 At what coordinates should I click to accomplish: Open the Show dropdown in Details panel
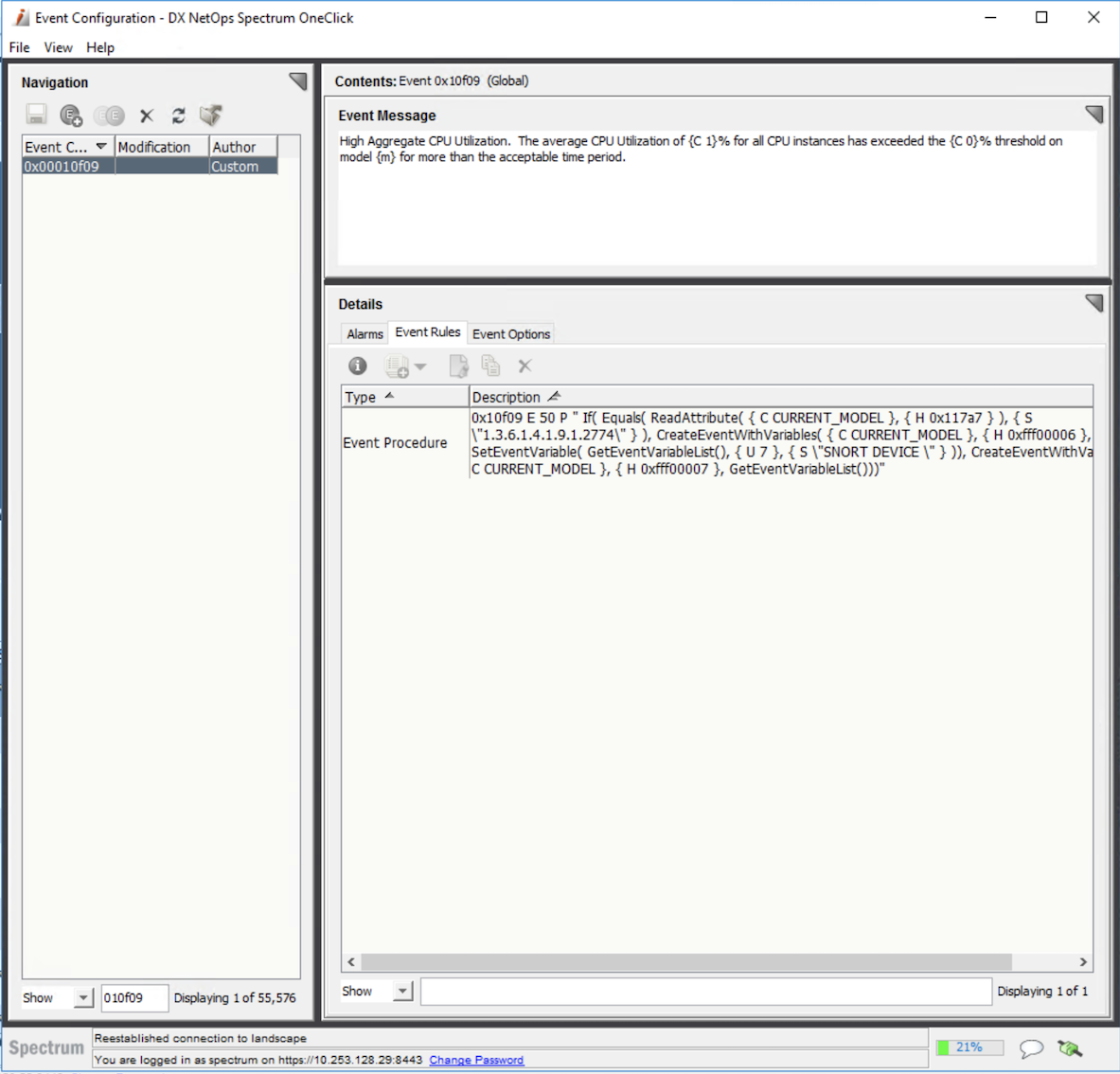point(403,991)
